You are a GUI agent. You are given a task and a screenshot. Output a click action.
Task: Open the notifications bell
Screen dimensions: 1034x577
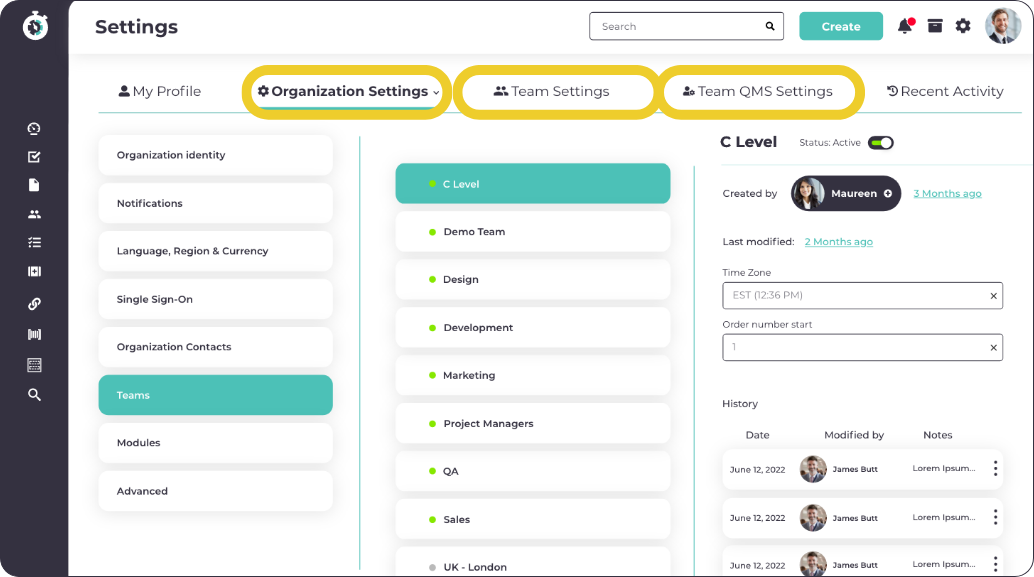(x=905, y=26)
